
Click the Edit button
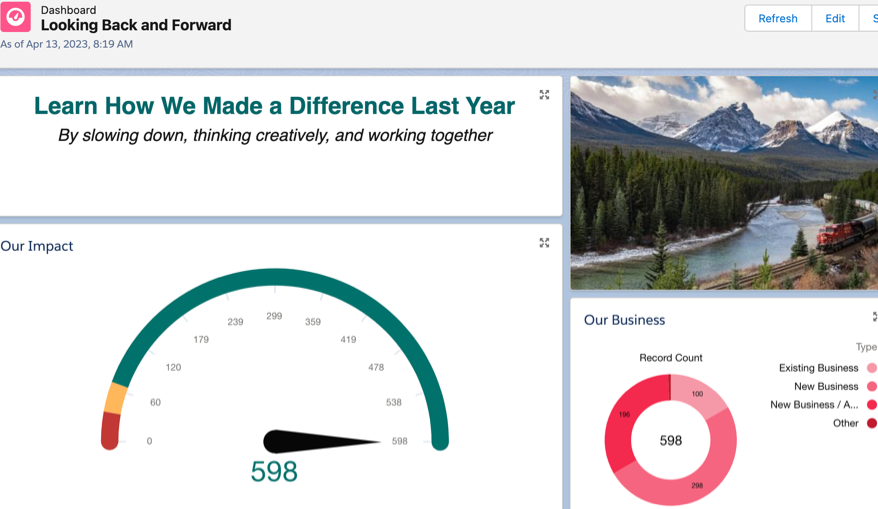pos(835,18)
